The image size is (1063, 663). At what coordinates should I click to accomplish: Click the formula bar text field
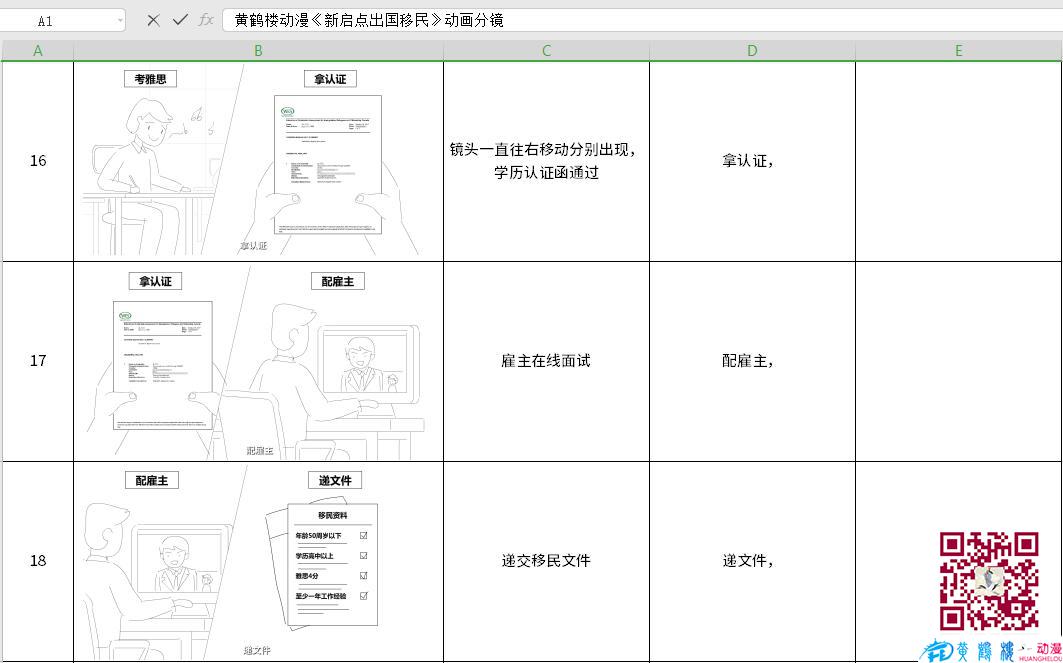pyautogui.click(x=642, y=20)
